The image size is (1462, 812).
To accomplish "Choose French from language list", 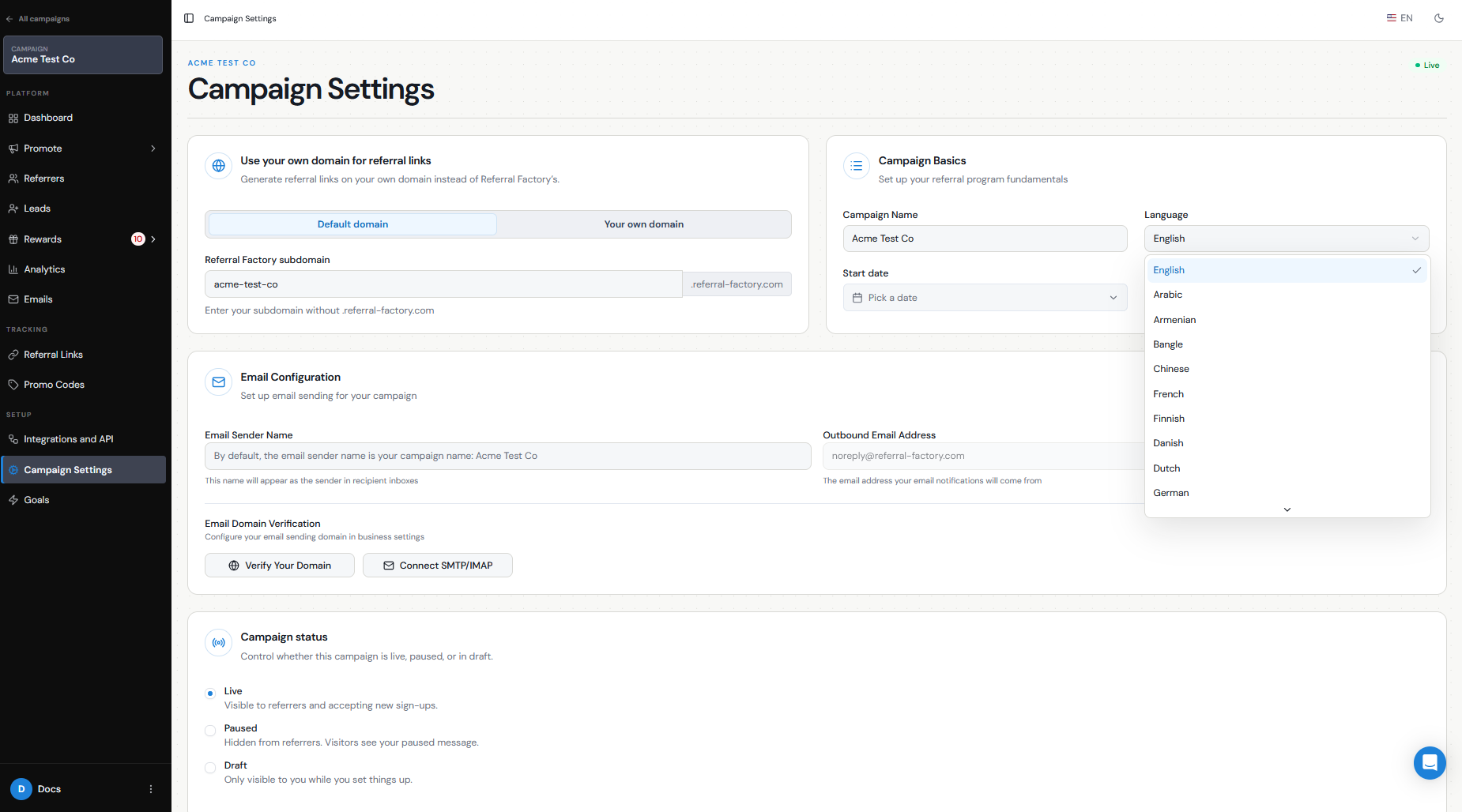I will (1287, 394).
